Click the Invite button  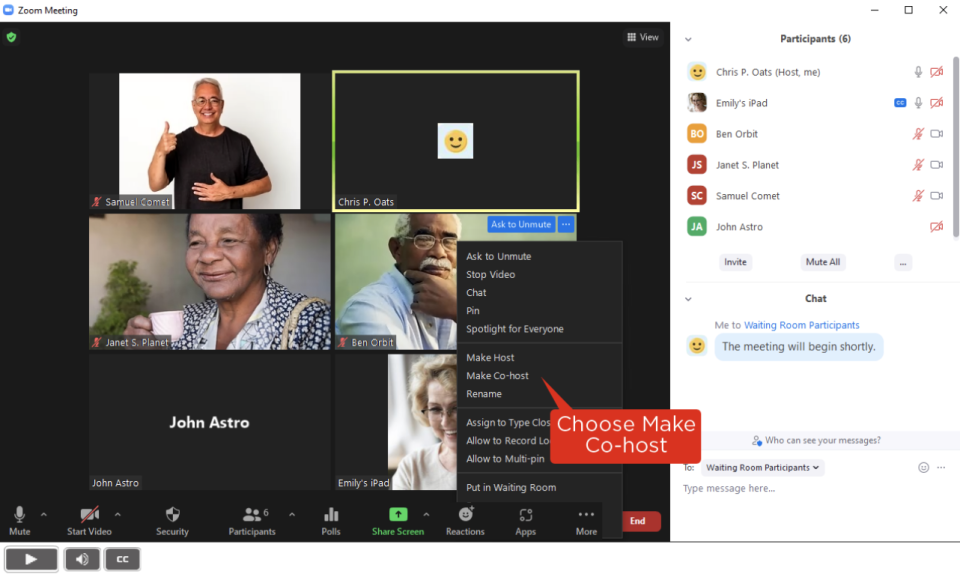click(735, 262)
